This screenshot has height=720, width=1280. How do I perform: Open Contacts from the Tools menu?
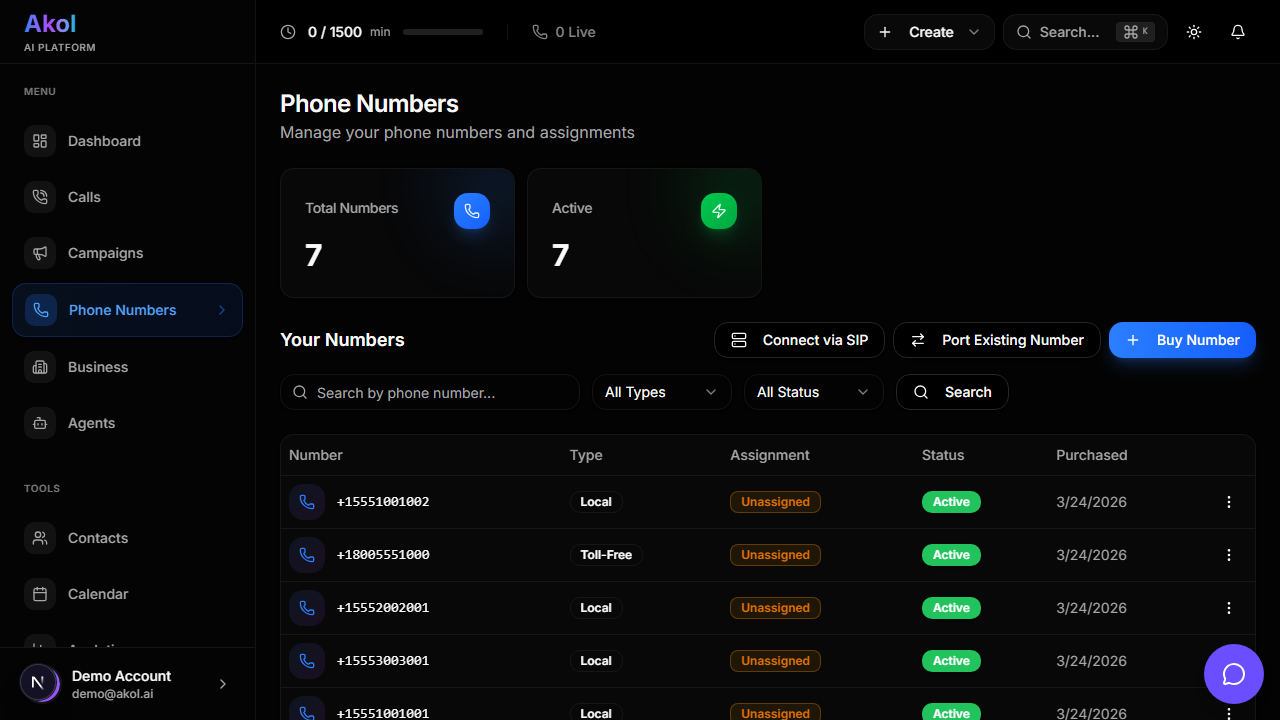coord(97,538)
